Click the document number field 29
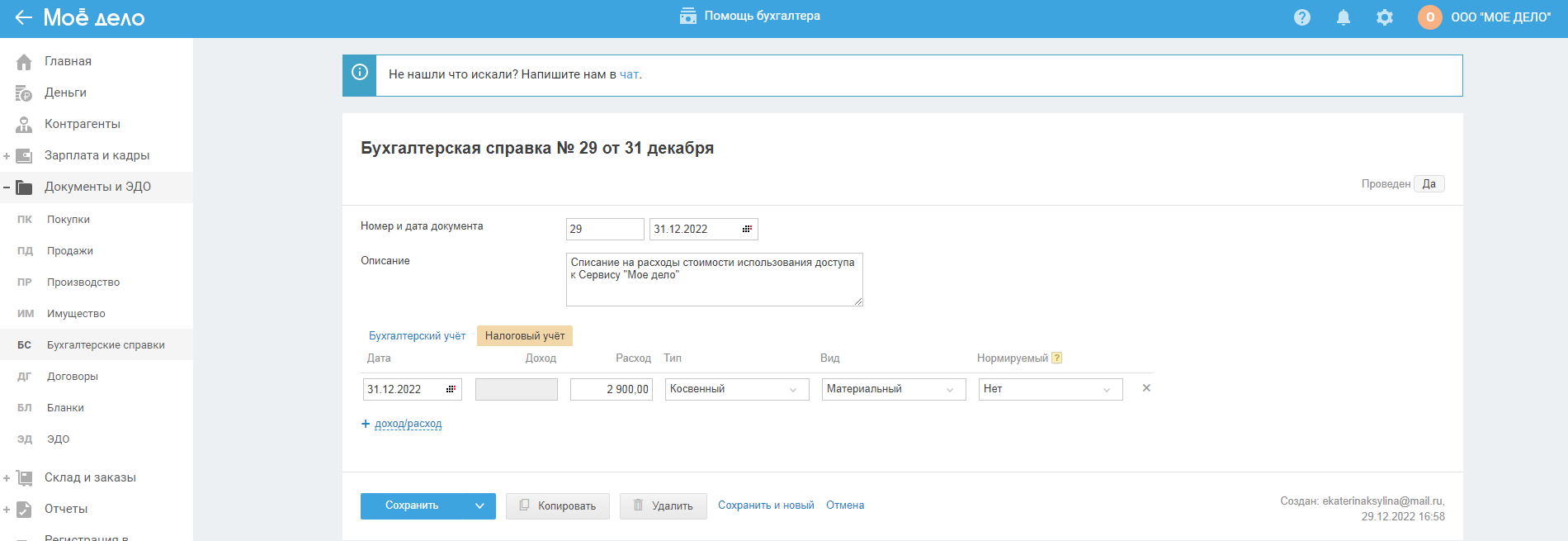 tap(605, 229)
